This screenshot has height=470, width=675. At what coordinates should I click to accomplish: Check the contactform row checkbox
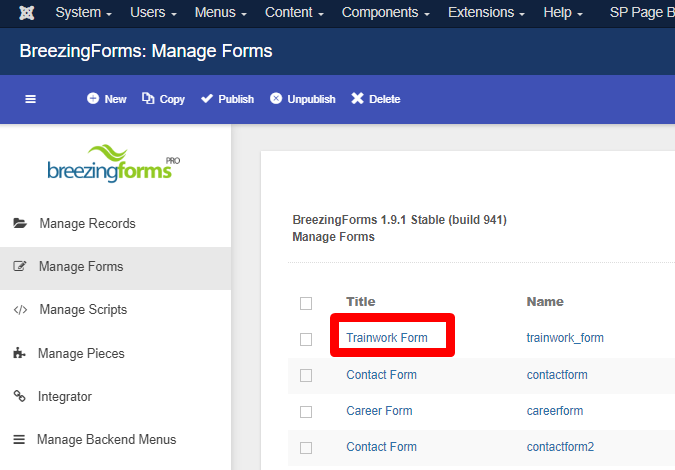tap(306, 376)
